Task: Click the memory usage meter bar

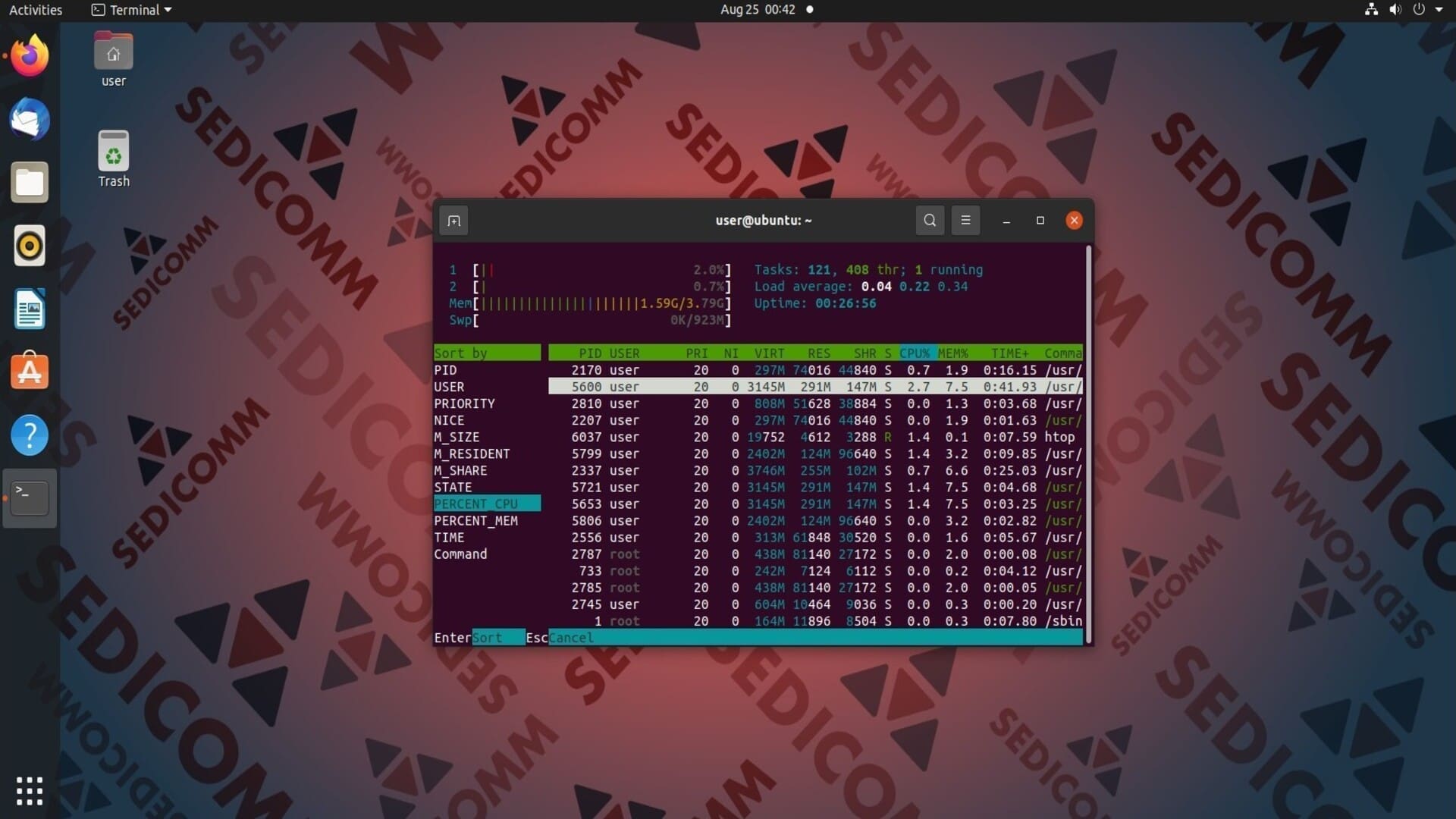Action: click(590, 303)
